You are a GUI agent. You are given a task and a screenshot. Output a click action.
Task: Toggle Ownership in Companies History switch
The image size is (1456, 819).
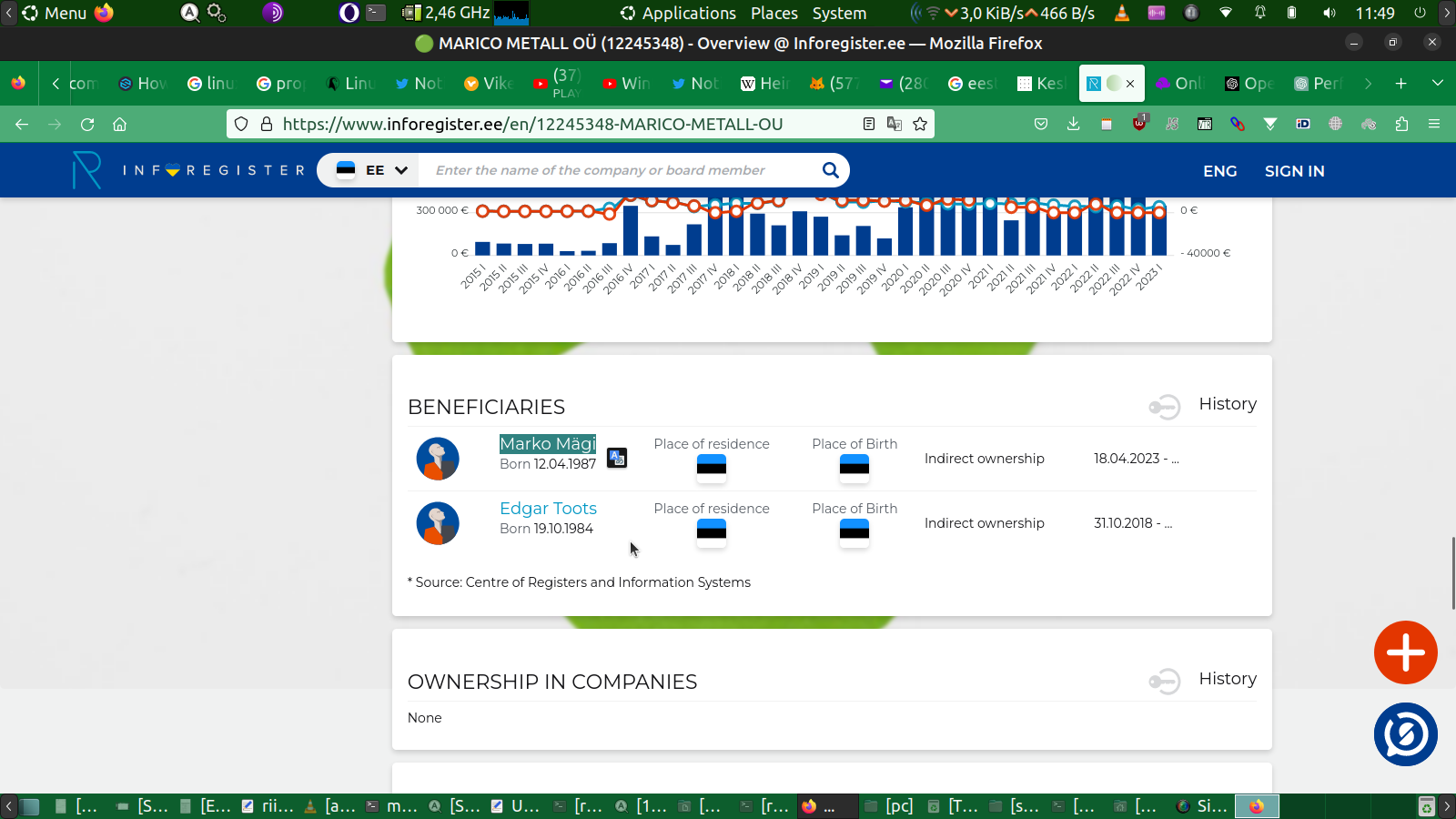tap(1164, 681)
